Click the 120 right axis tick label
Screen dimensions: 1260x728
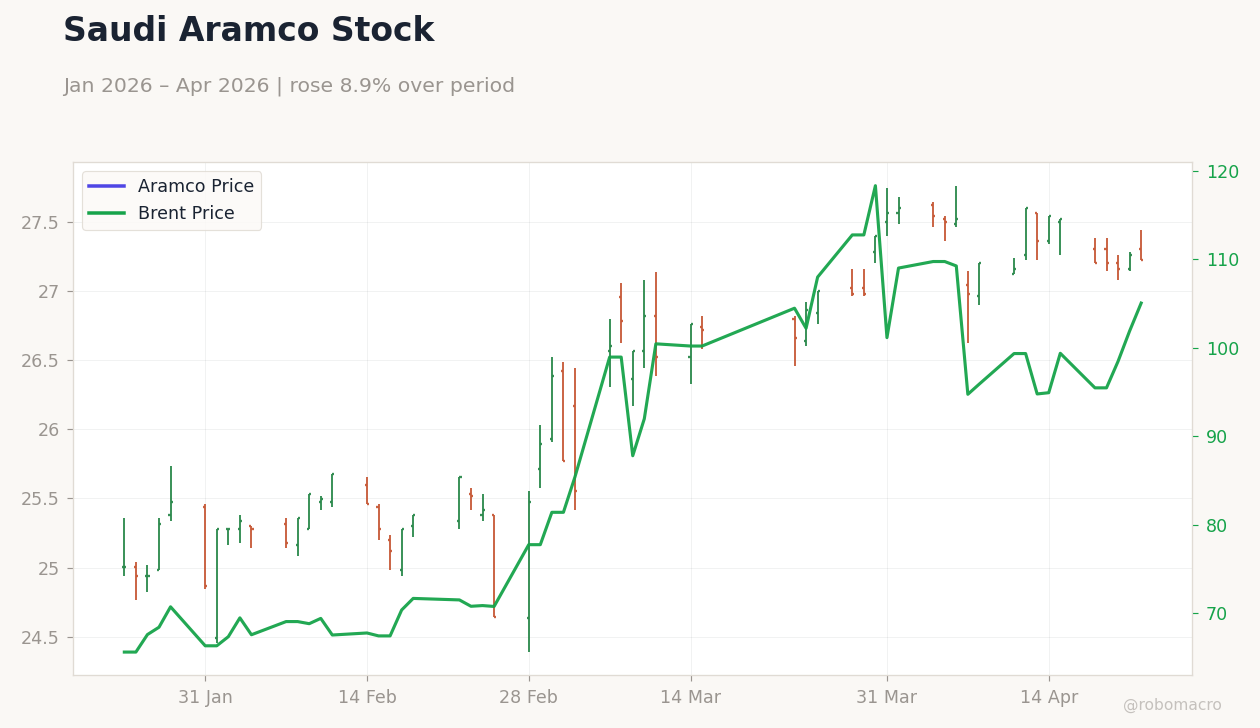click(x=1223, y=172)
